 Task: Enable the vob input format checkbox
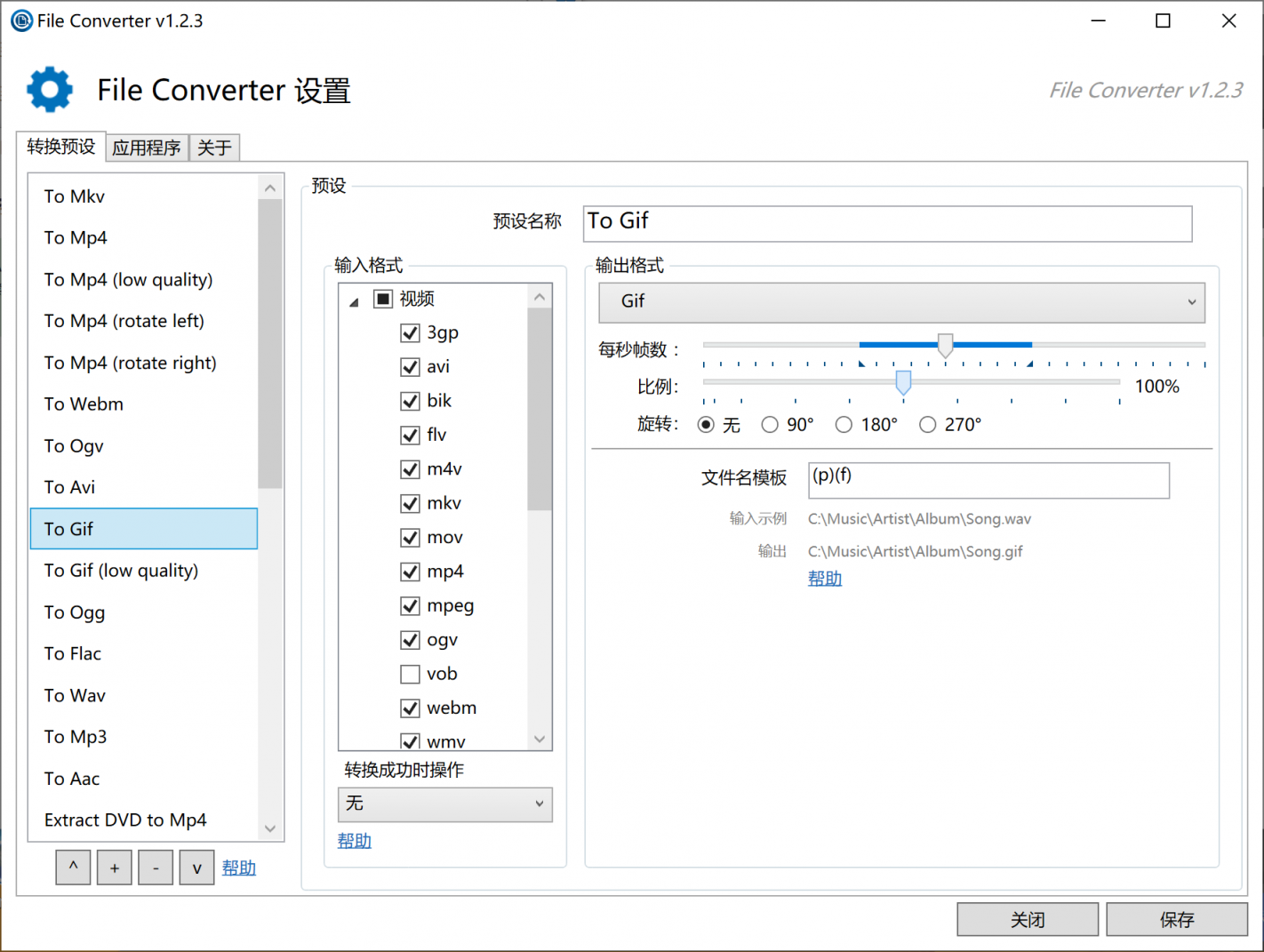click(x=410, y=675)
